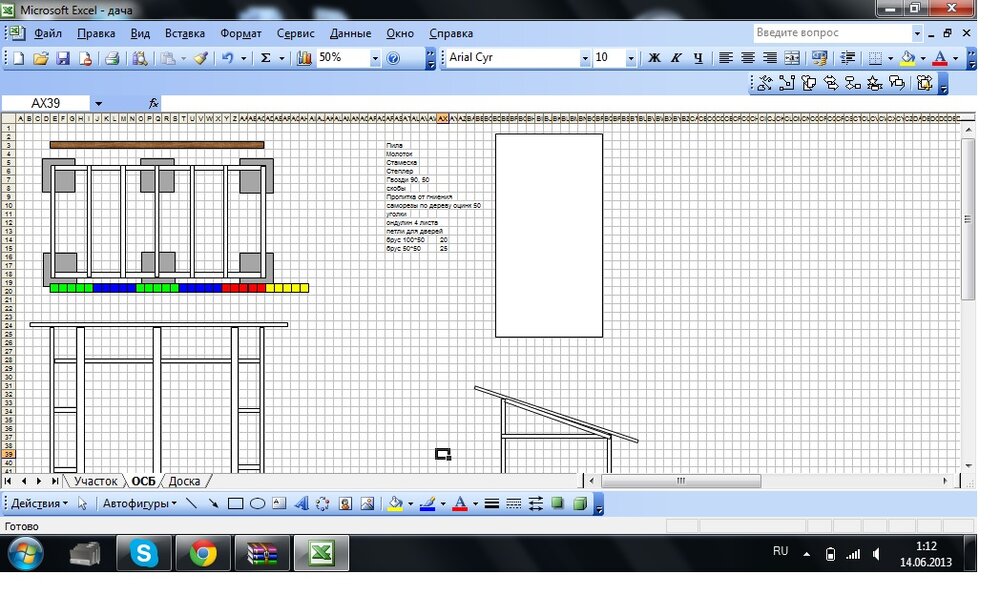Open Print Preview with the magnifier icon
Viewport: 1000px width, 595px height.
click(140, 58)
